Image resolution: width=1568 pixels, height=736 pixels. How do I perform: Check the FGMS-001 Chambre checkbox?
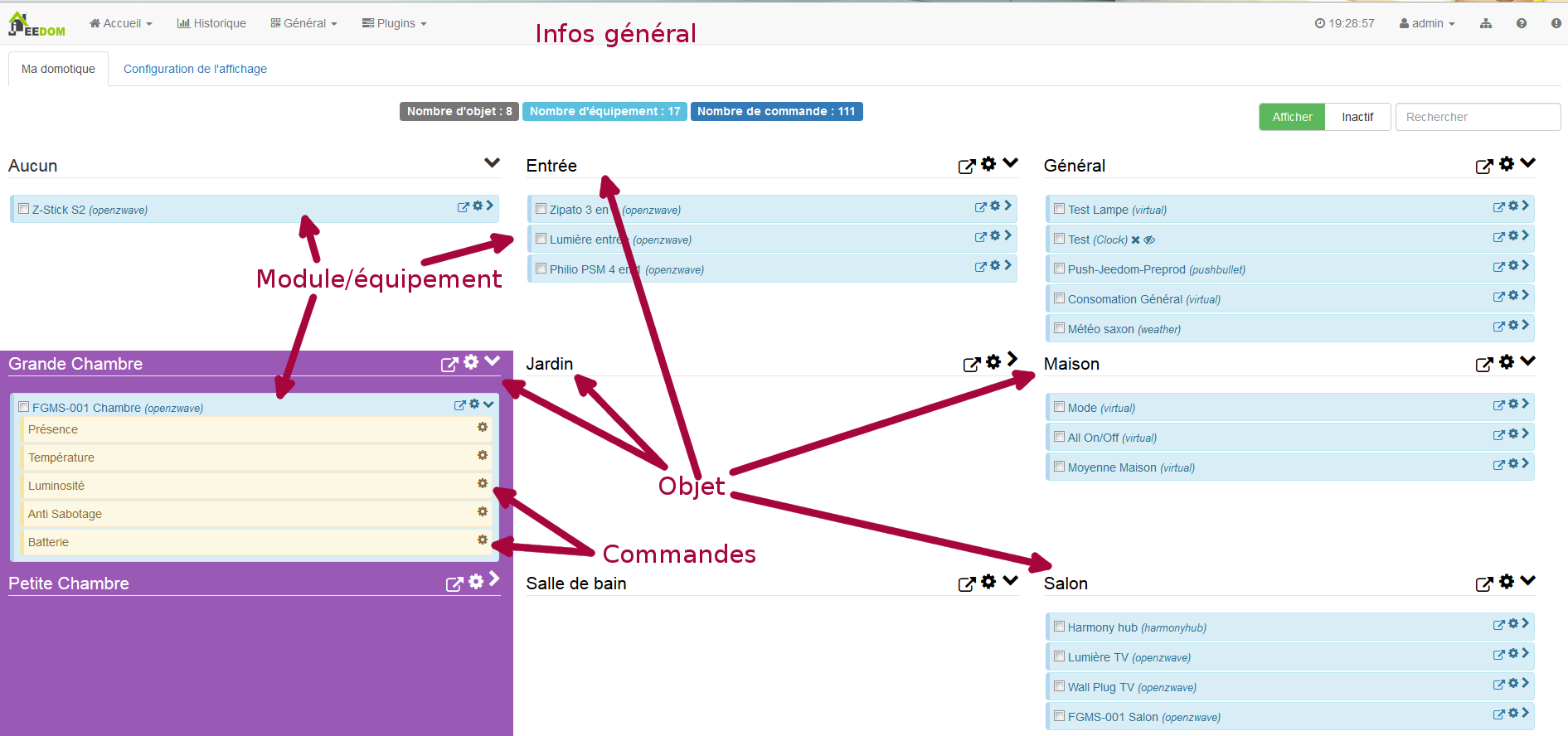click(24, 407)
